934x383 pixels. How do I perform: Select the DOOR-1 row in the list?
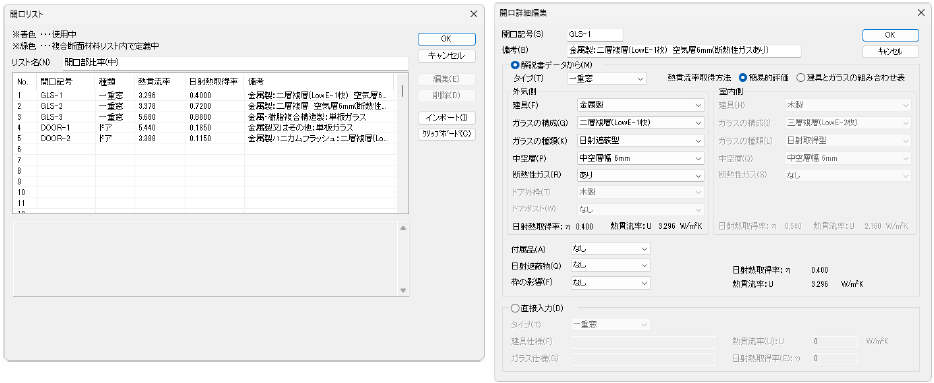click(x=203, y=127)
